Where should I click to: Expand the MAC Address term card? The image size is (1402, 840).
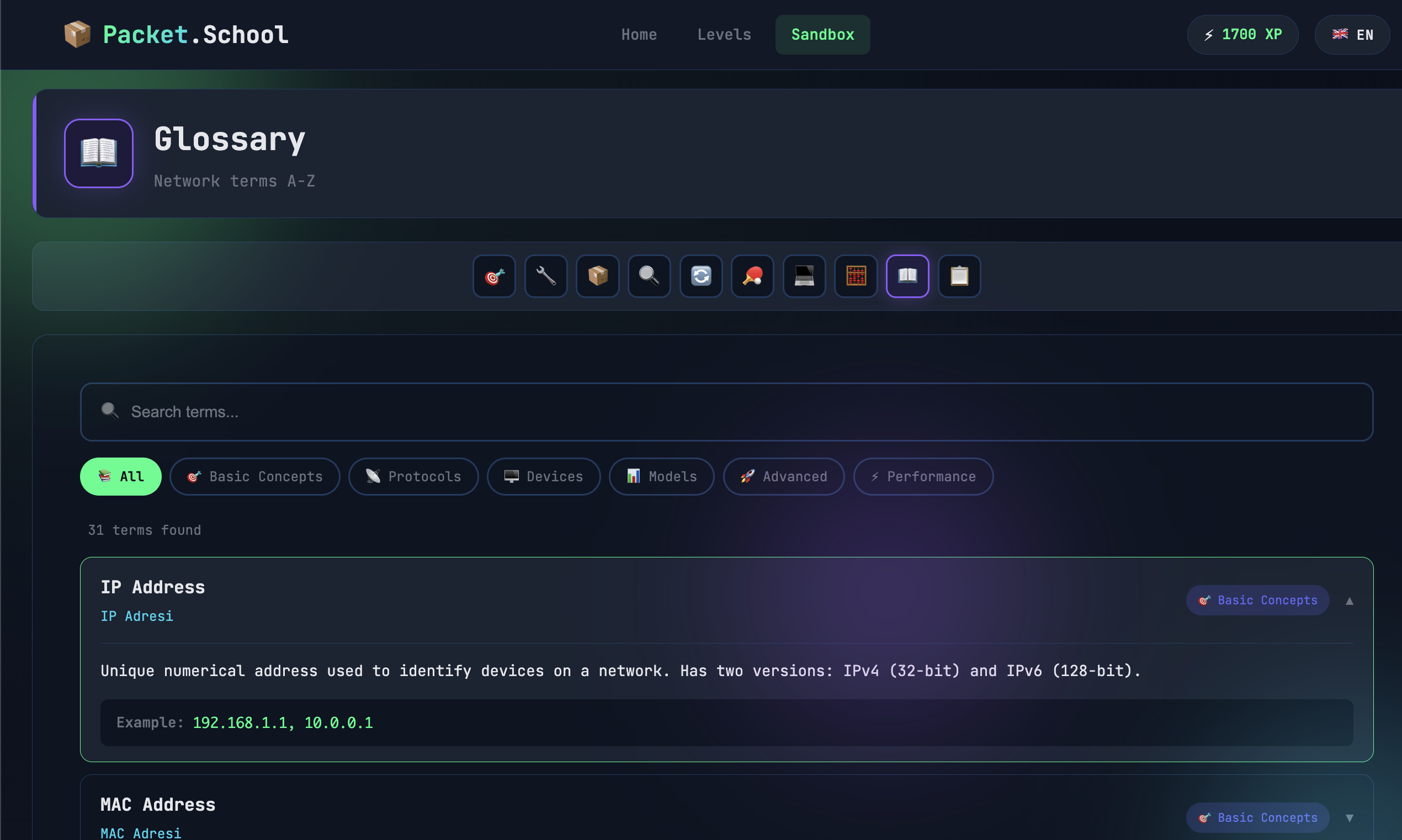pyautogui.click(x=1350, y=818)
